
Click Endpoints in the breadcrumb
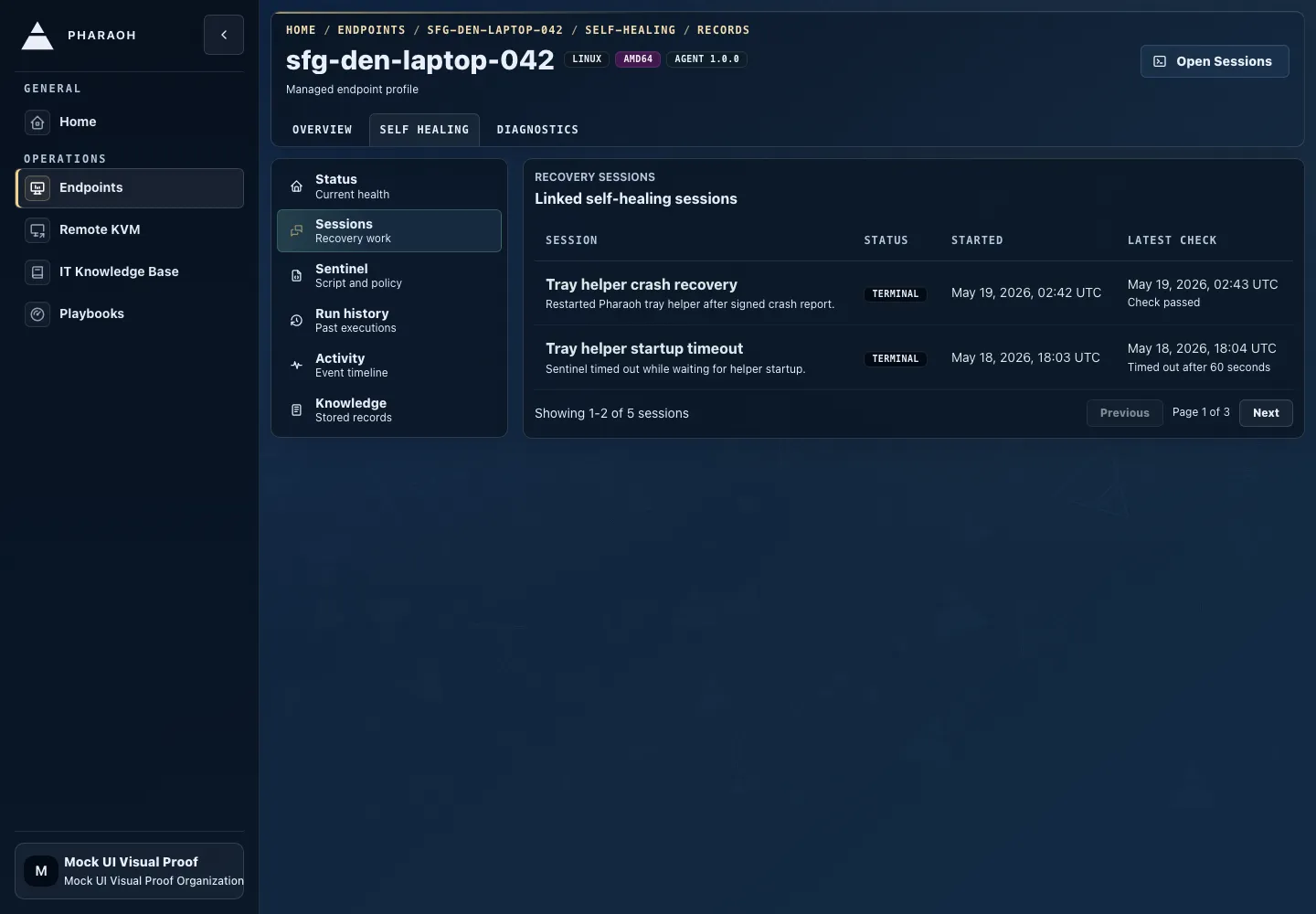[371, 30]
